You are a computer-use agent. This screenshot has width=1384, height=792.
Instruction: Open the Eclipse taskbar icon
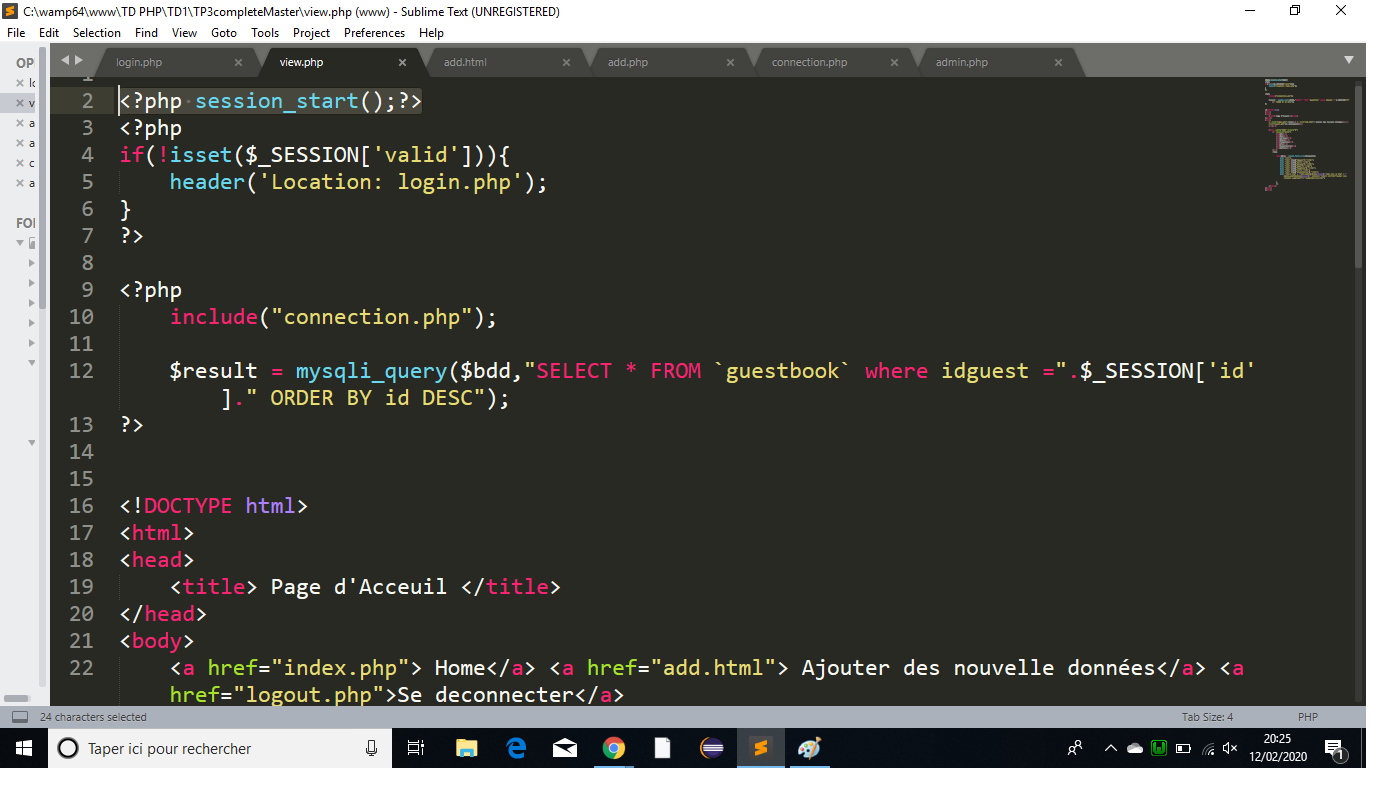point(712,748)
